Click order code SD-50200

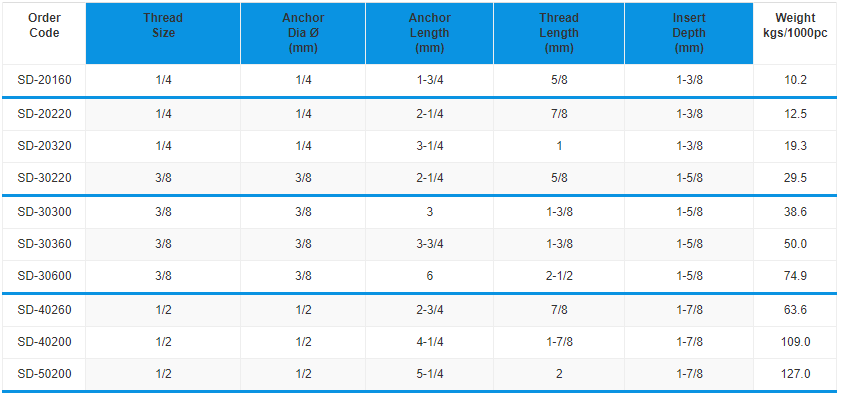(44, 374)
